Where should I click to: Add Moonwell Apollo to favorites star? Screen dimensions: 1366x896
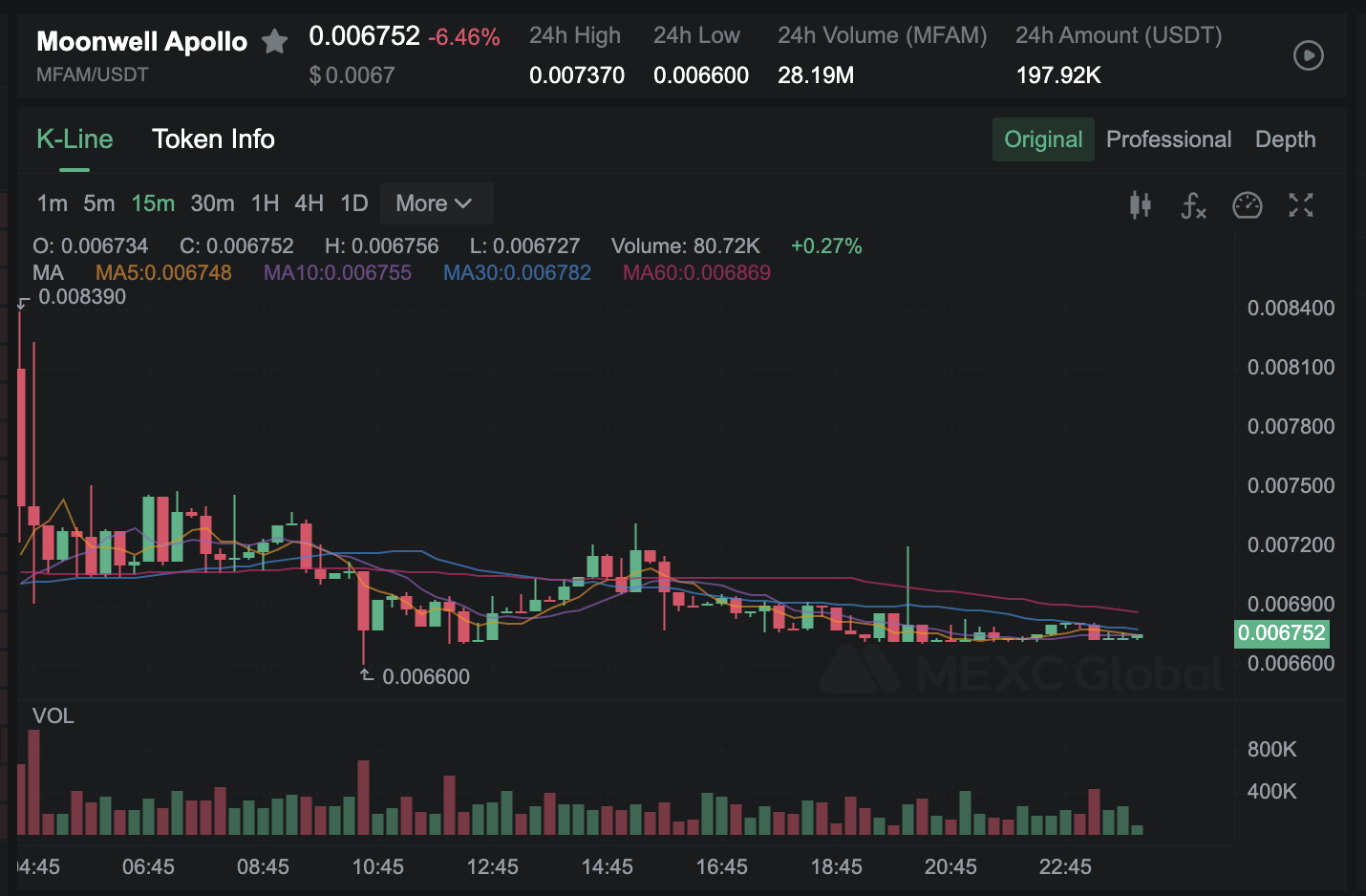pyautogui.click(x=275, y=41)
